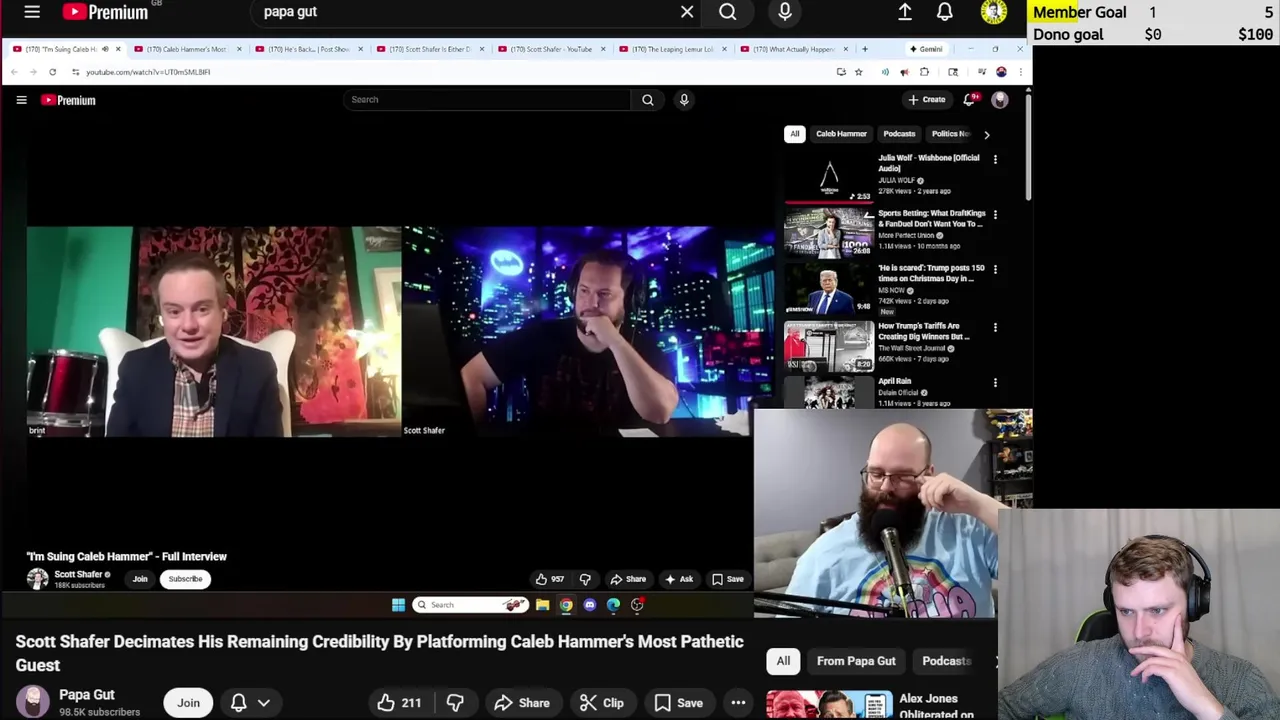Image resolution: width=1280 pixels, height=720 pixels.
Task: Click inner YouTube search magnifier button
Action: pos(648,100)
